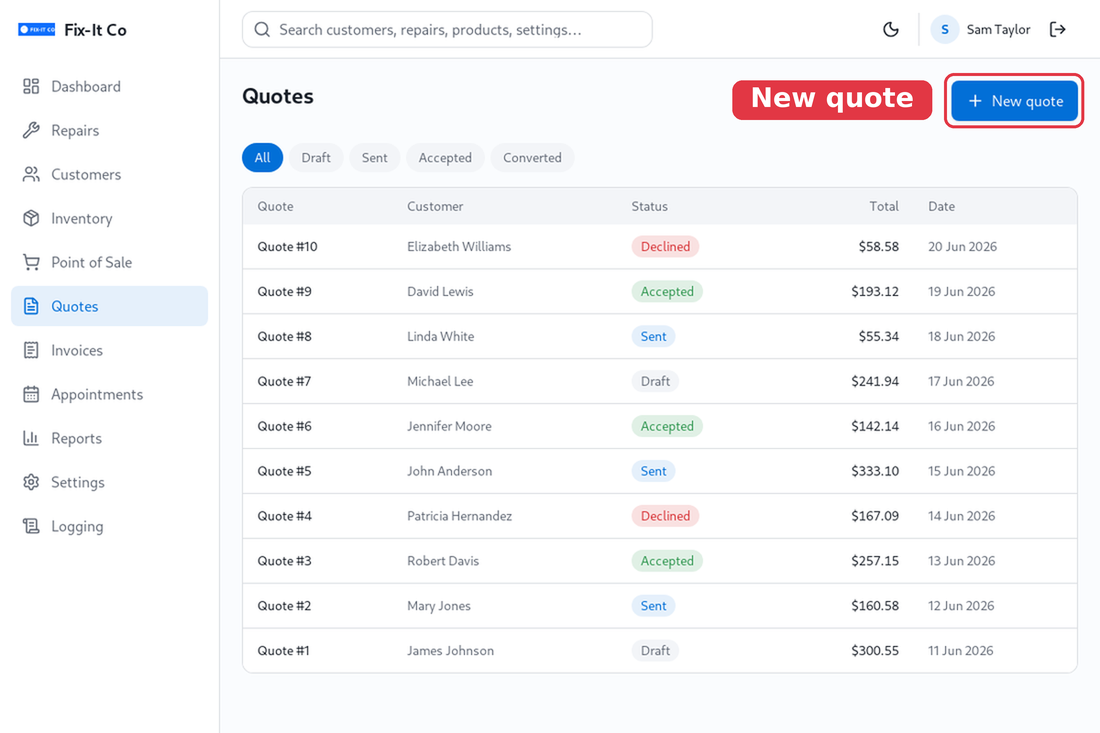Click the Total column header
This screenshot has height=733, width=1100.
click(x=884, y=206)
